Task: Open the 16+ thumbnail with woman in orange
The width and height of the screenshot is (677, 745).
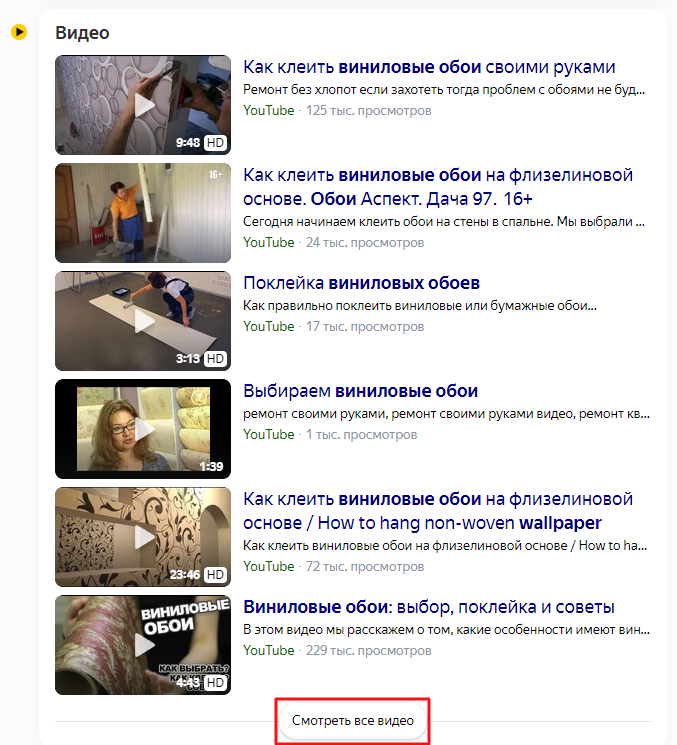Action: [x=143, y=213]
